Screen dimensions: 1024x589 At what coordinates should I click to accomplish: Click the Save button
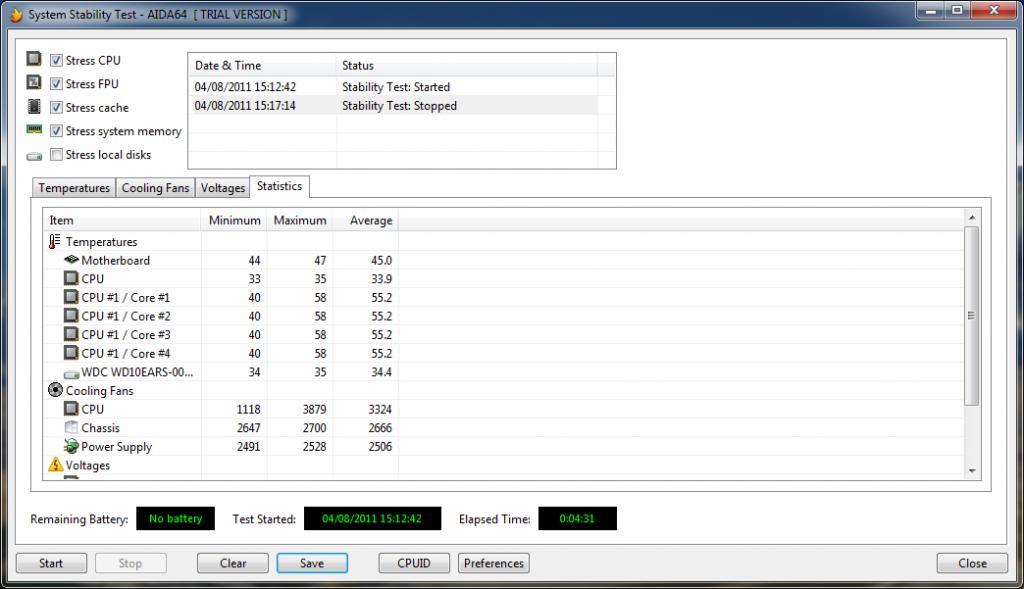[312, 563]
